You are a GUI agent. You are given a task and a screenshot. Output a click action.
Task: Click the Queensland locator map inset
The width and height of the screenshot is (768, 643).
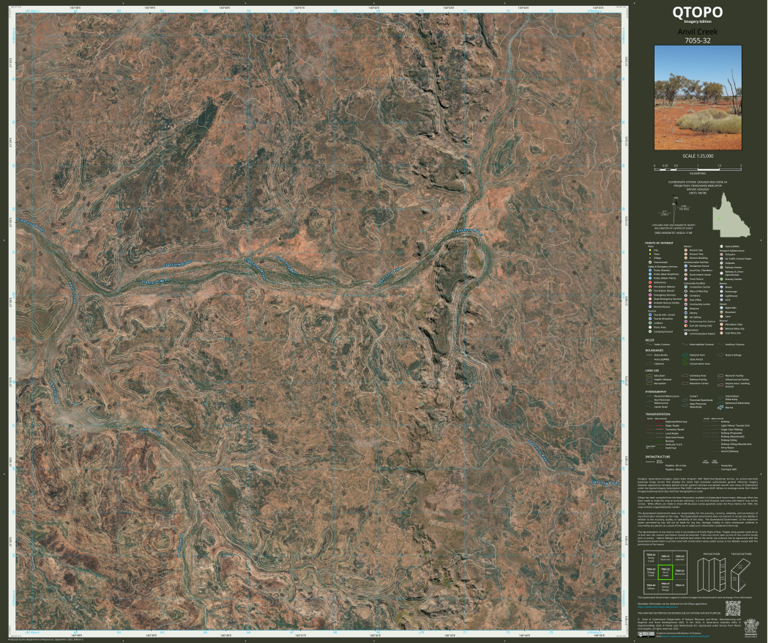click(732, 214)
